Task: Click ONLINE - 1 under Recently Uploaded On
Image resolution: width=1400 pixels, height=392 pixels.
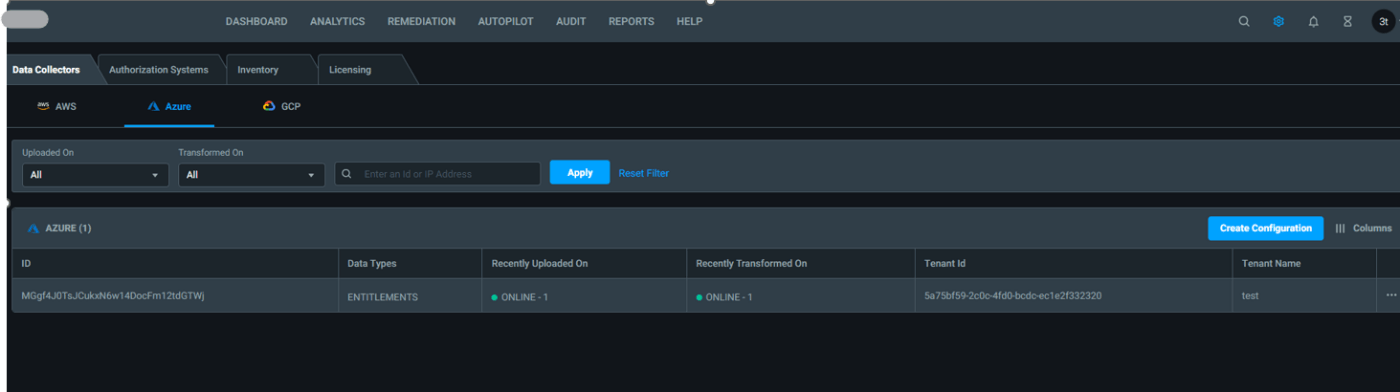Action: pyautogui.click(x=520, y=297)
